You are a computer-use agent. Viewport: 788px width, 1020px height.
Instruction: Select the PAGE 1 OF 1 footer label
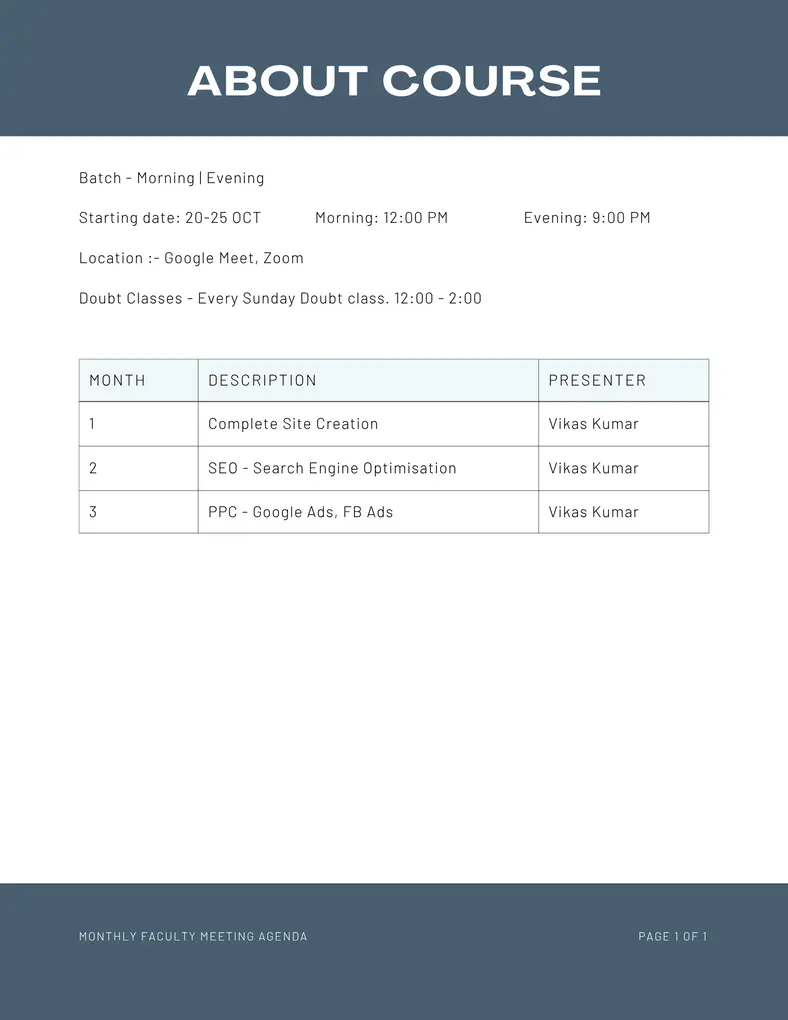[672, 937]
